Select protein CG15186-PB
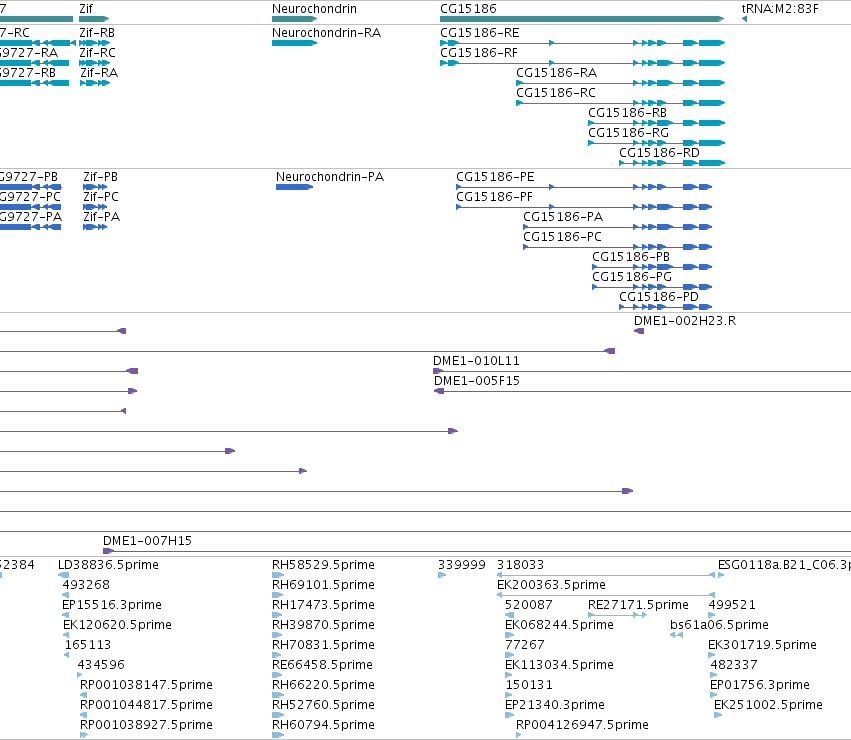Viewport: 851px width, 740px height. point(631,257)
